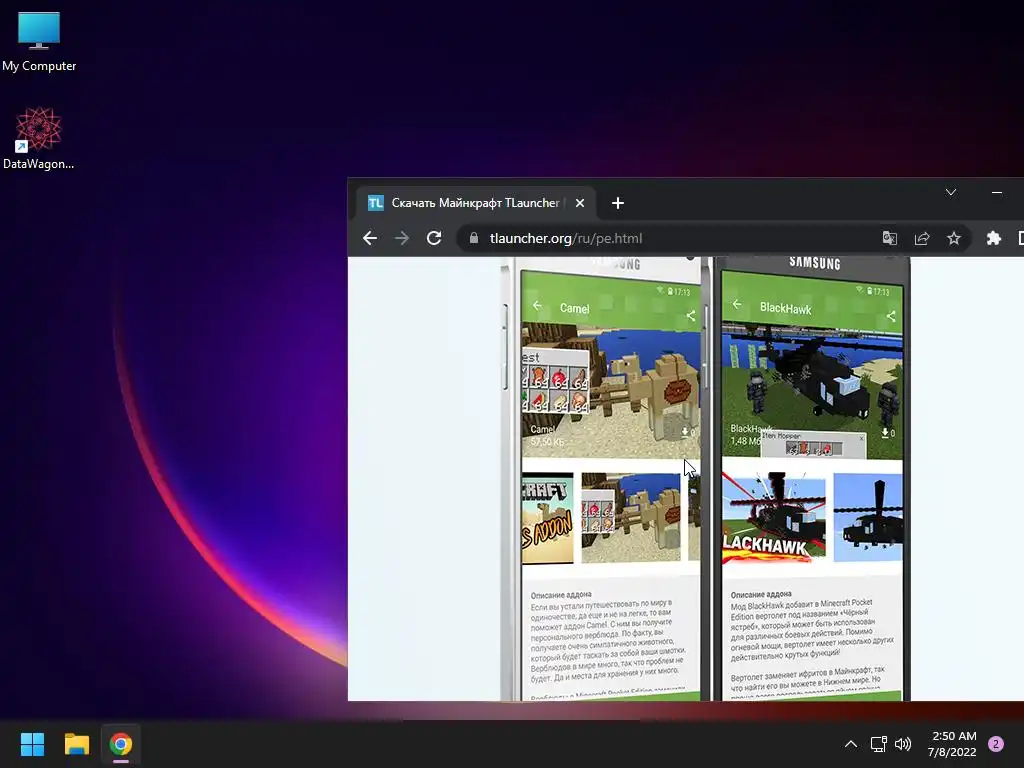Open the My Computer desktop icon

point(39,41)
